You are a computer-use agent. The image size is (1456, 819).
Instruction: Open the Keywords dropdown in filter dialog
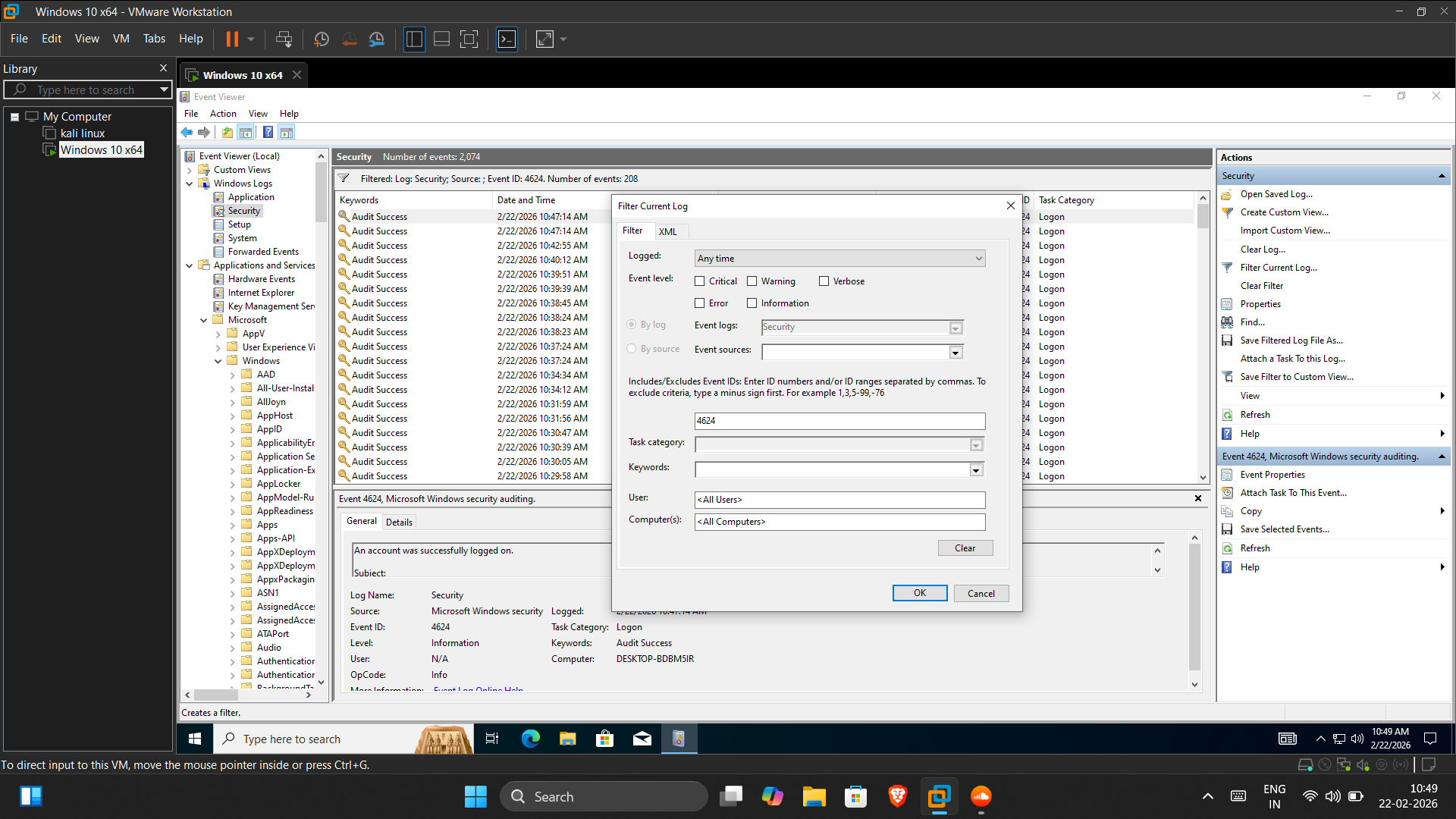click(x=976, y=470)
